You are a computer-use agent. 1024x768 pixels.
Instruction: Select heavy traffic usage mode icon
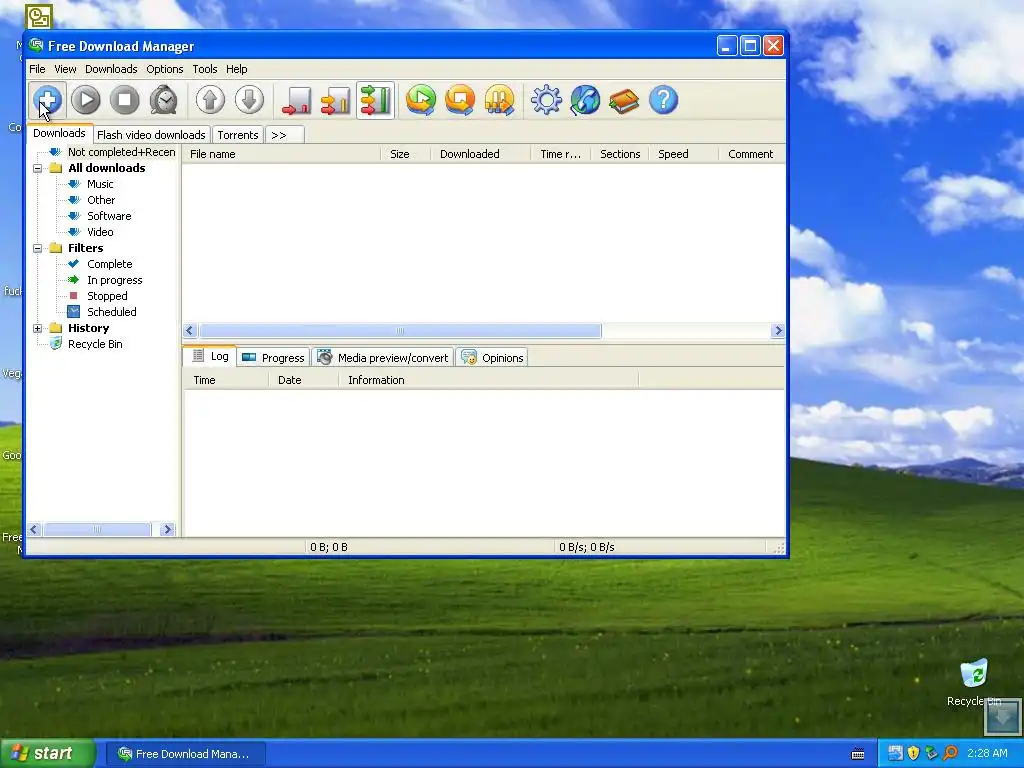pos(375,100)
